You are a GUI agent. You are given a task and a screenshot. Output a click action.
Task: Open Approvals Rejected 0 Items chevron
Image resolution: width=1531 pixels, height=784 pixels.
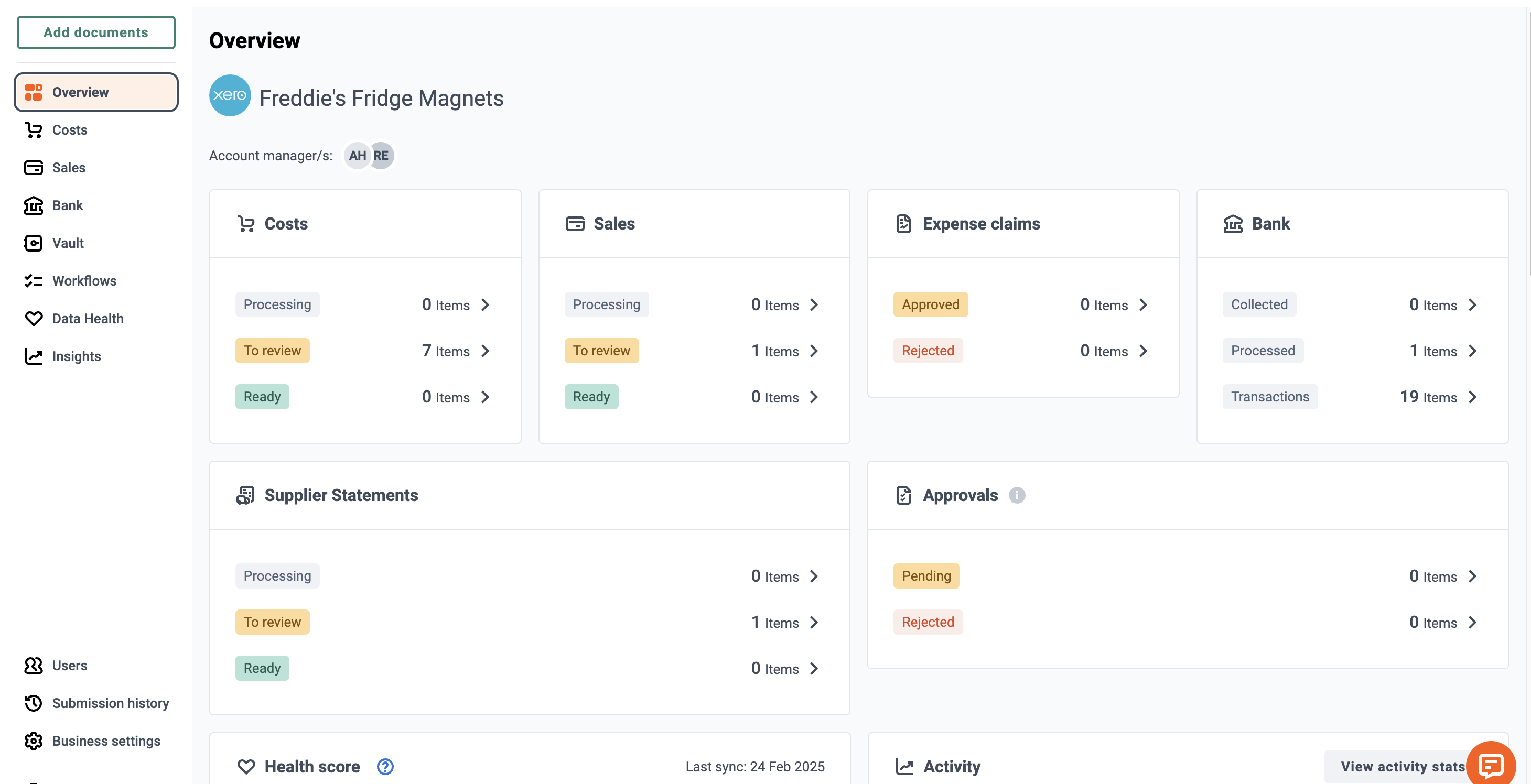coord(1473,623)
